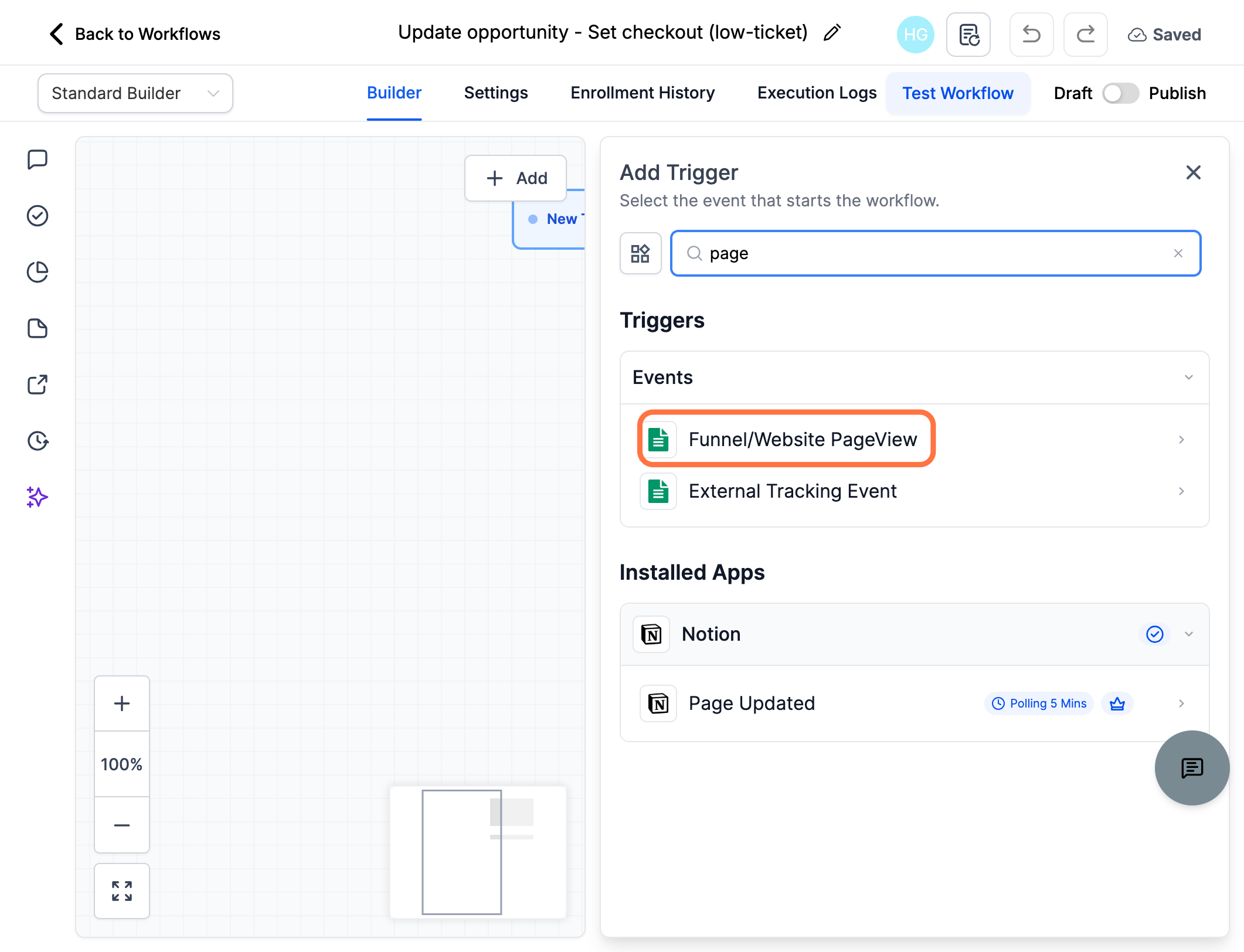Image resolution: width=1244 pixels, height=952 pixels.
Task: Click the external link sidebar icon
Action: [38, 385]
